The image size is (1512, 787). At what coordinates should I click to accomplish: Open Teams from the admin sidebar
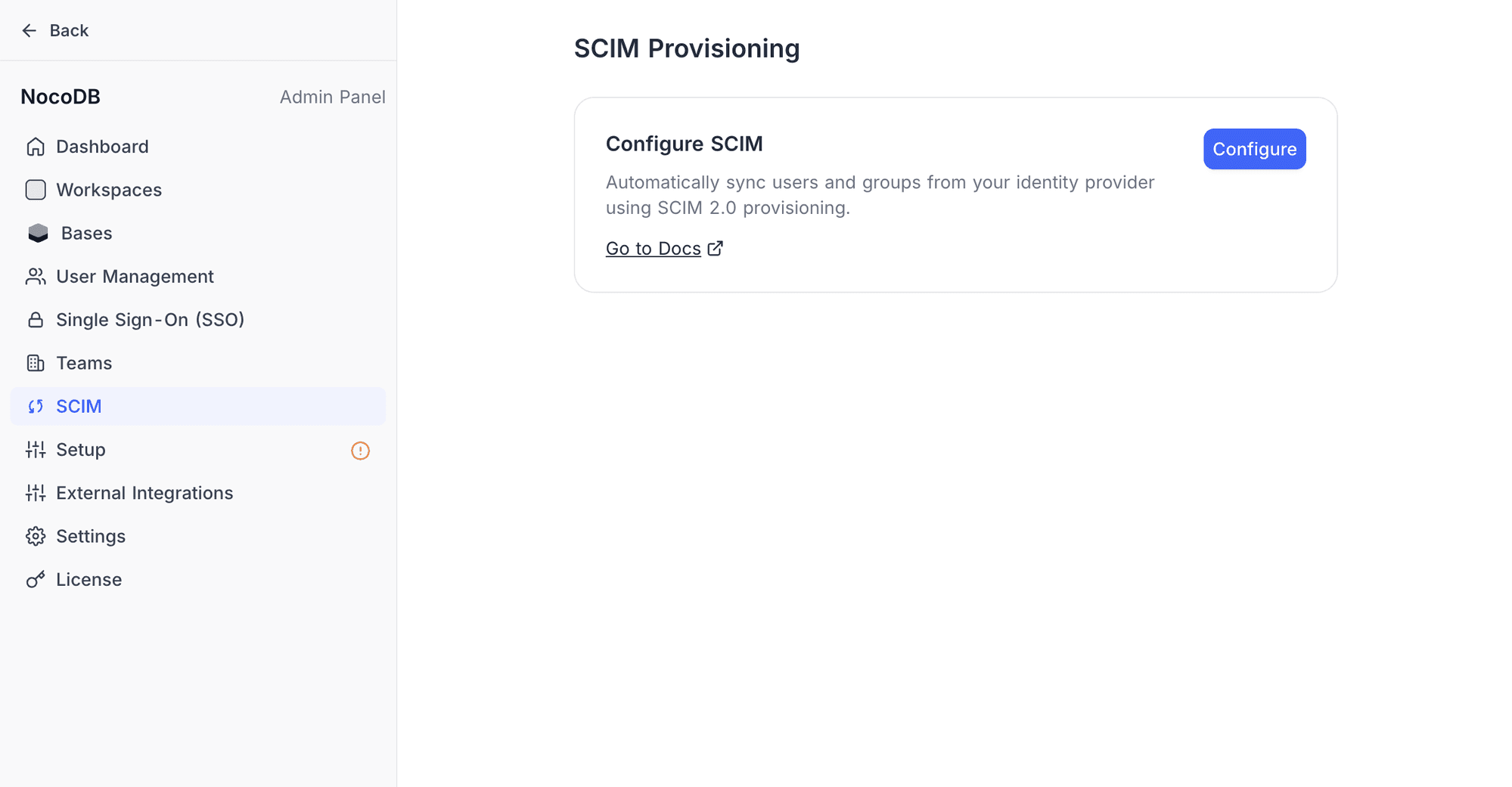84,363
